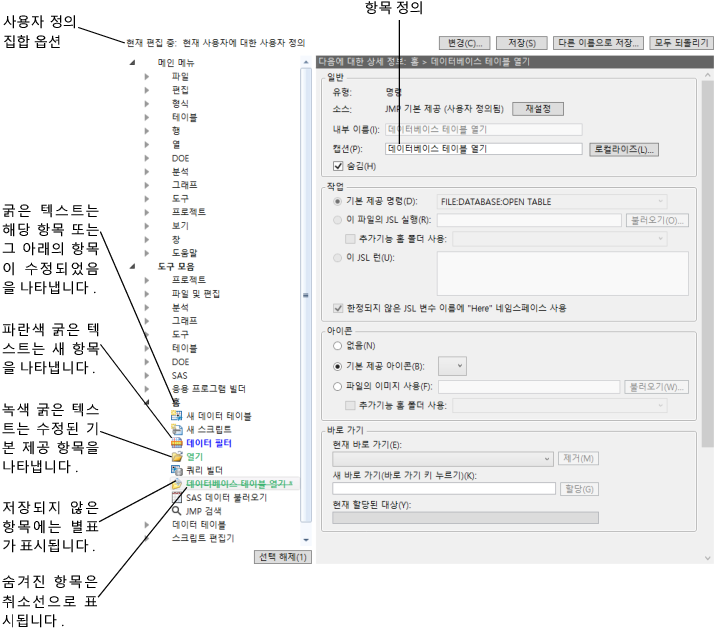Select 보기 in the main menu tree
The image size is (719, 628).
pyautogui.click(x=180, y=226)
